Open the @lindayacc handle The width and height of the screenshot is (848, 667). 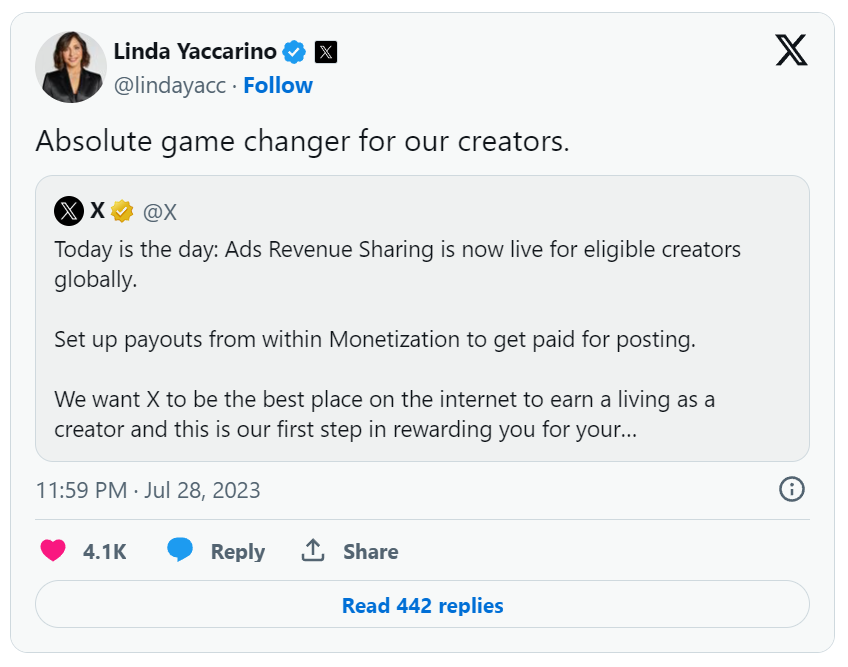[x=170, y=85]
